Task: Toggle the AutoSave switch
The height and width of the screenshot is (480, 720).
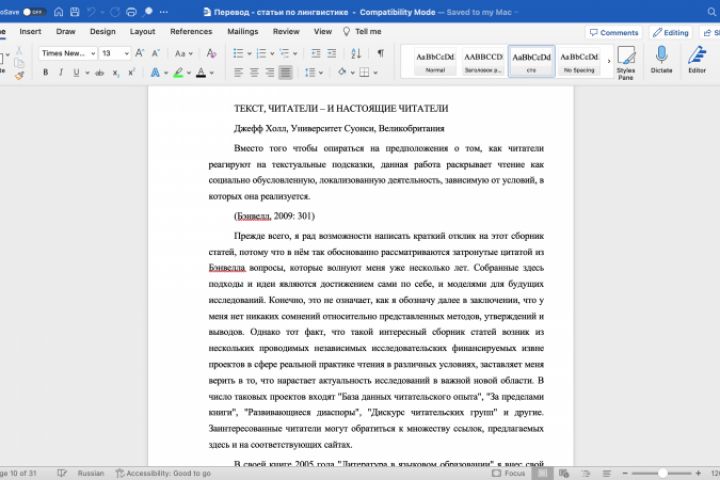Action: click(34, 12)
